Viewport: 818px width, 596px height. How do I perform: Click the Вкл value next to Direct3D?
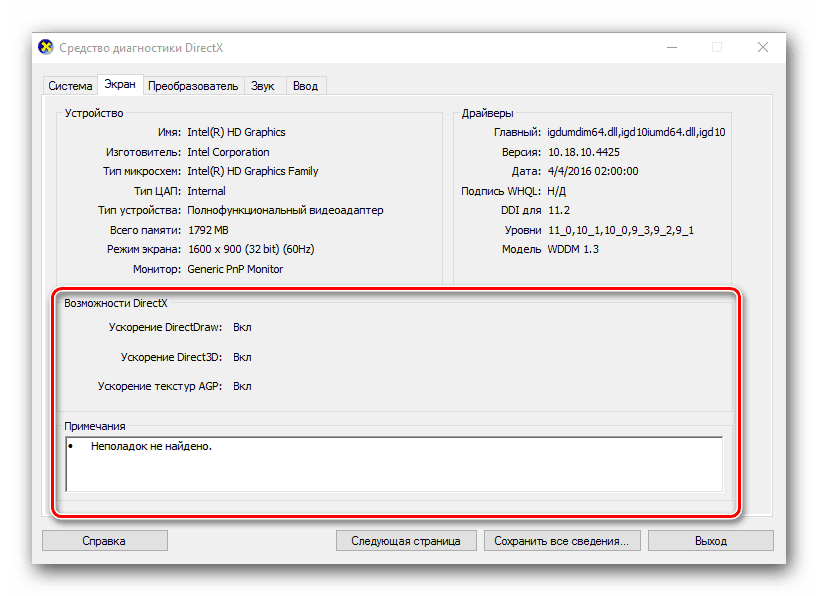coord(243,357)
